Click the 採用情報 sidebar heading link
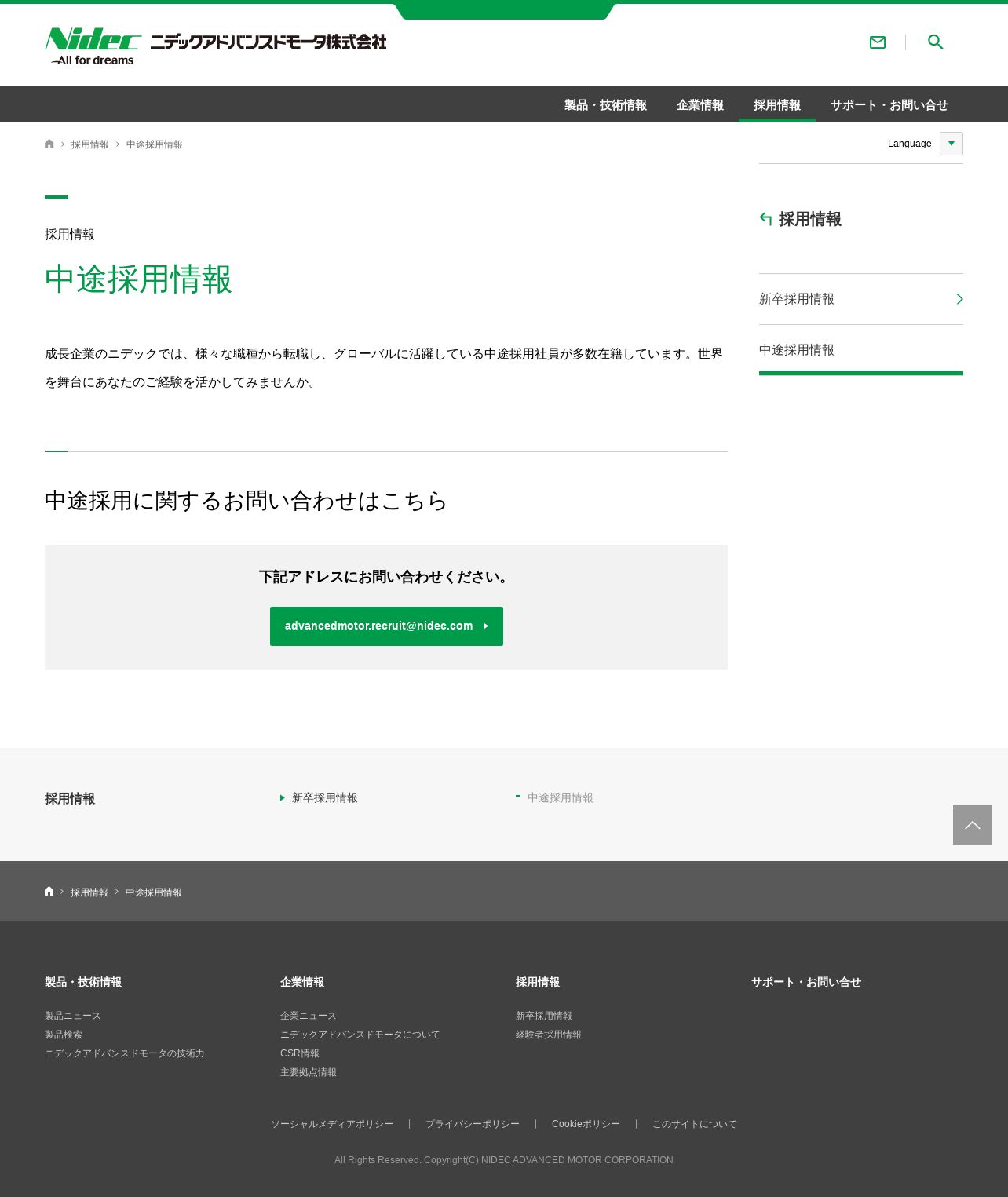 click(810, 219)
